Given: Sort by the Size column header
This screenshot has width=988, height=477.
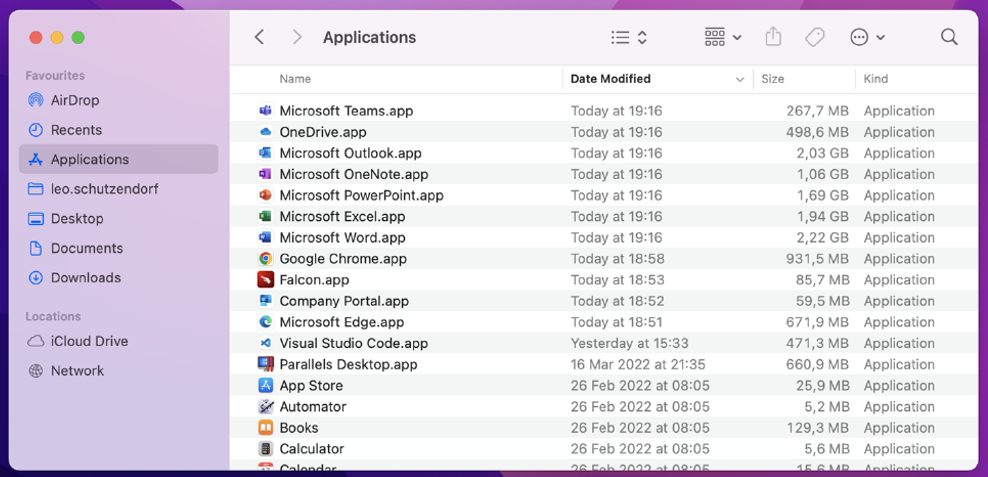Looking at the screenshot, I should [x=773, y=79].
